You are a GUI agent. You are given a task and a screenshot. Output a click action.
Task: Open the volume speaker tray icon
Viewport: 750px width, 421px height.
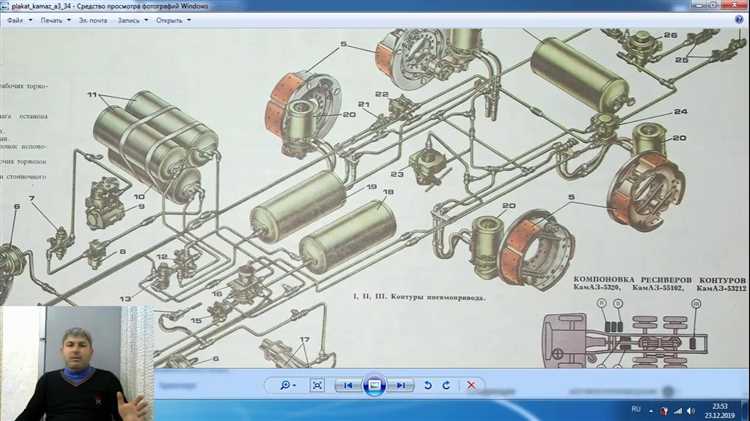point(691,410)
